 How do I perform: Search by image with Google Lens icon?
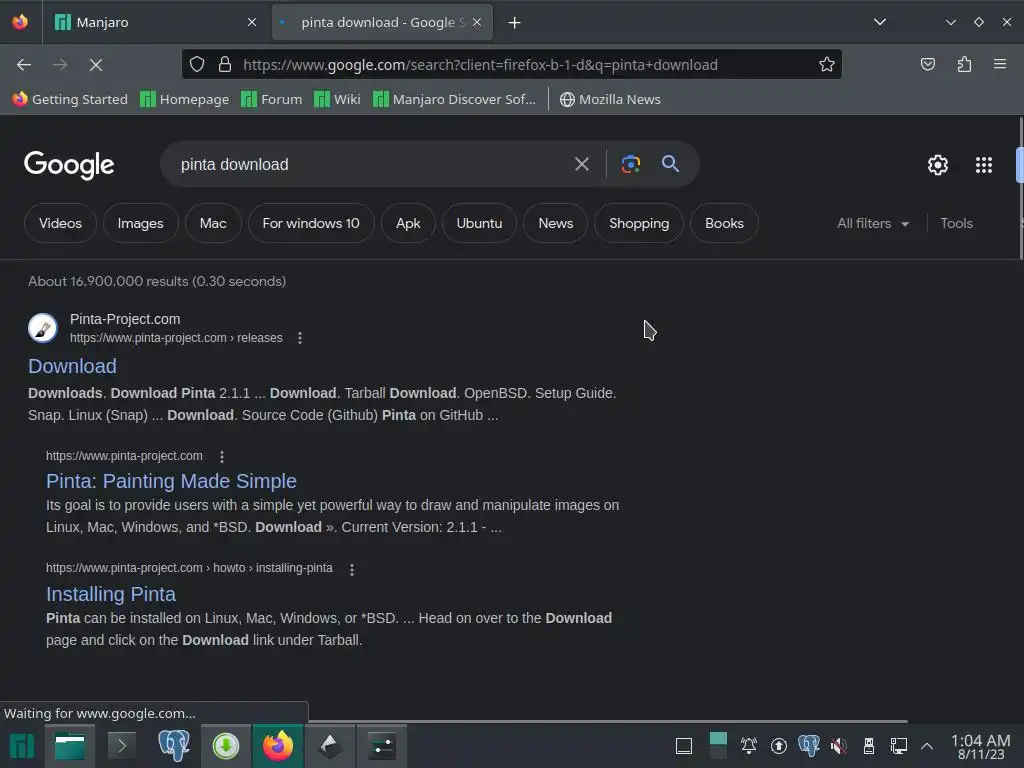[x=630, y=165]
